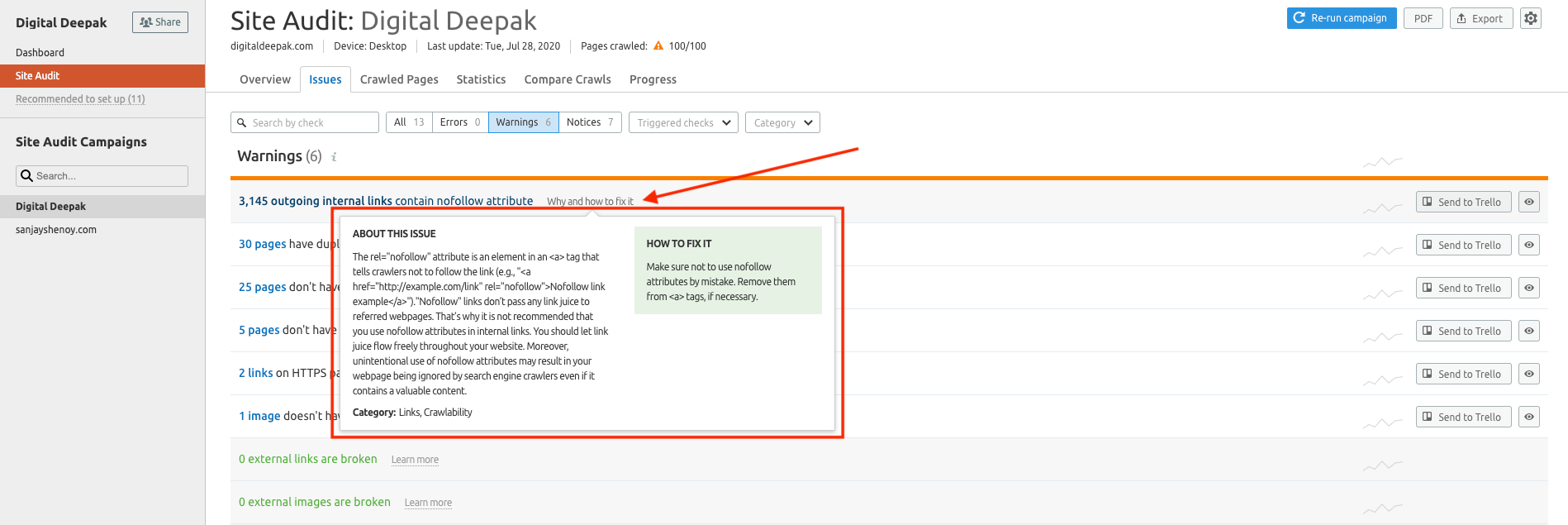Screen dimensions: 1568x525
Task: Send 1 image issue to Trello
Action: coord(1464,417)
